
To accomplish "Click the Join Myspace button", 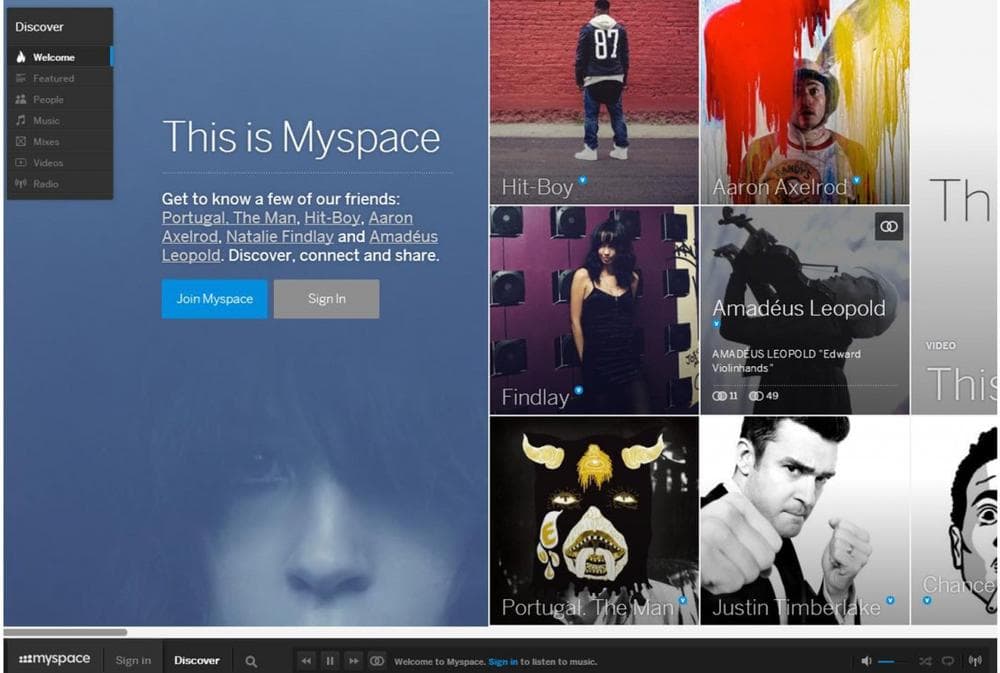I will click(x=213, y=298).
